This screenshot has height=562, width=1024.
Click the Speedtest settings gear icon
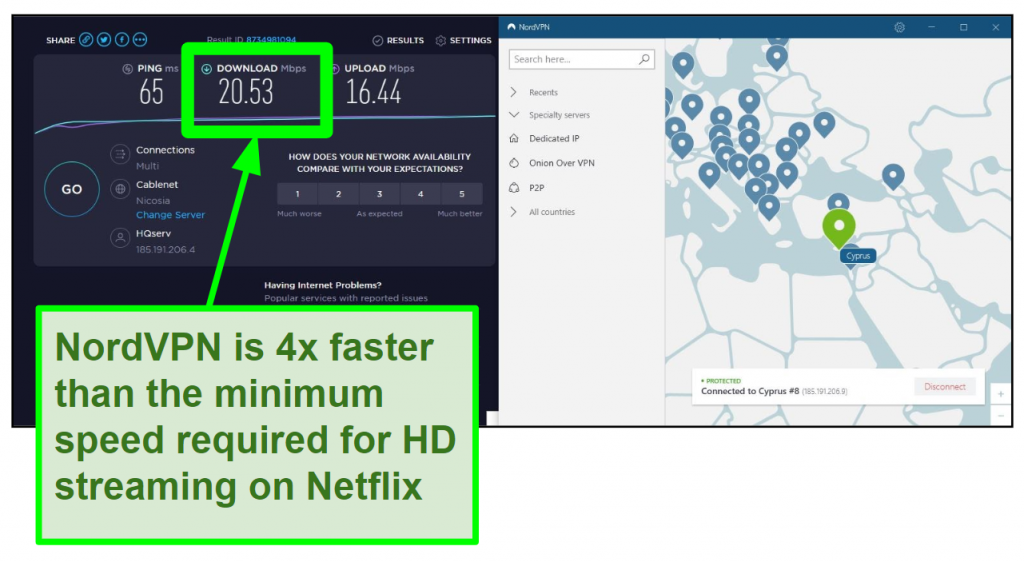point(440,40)
